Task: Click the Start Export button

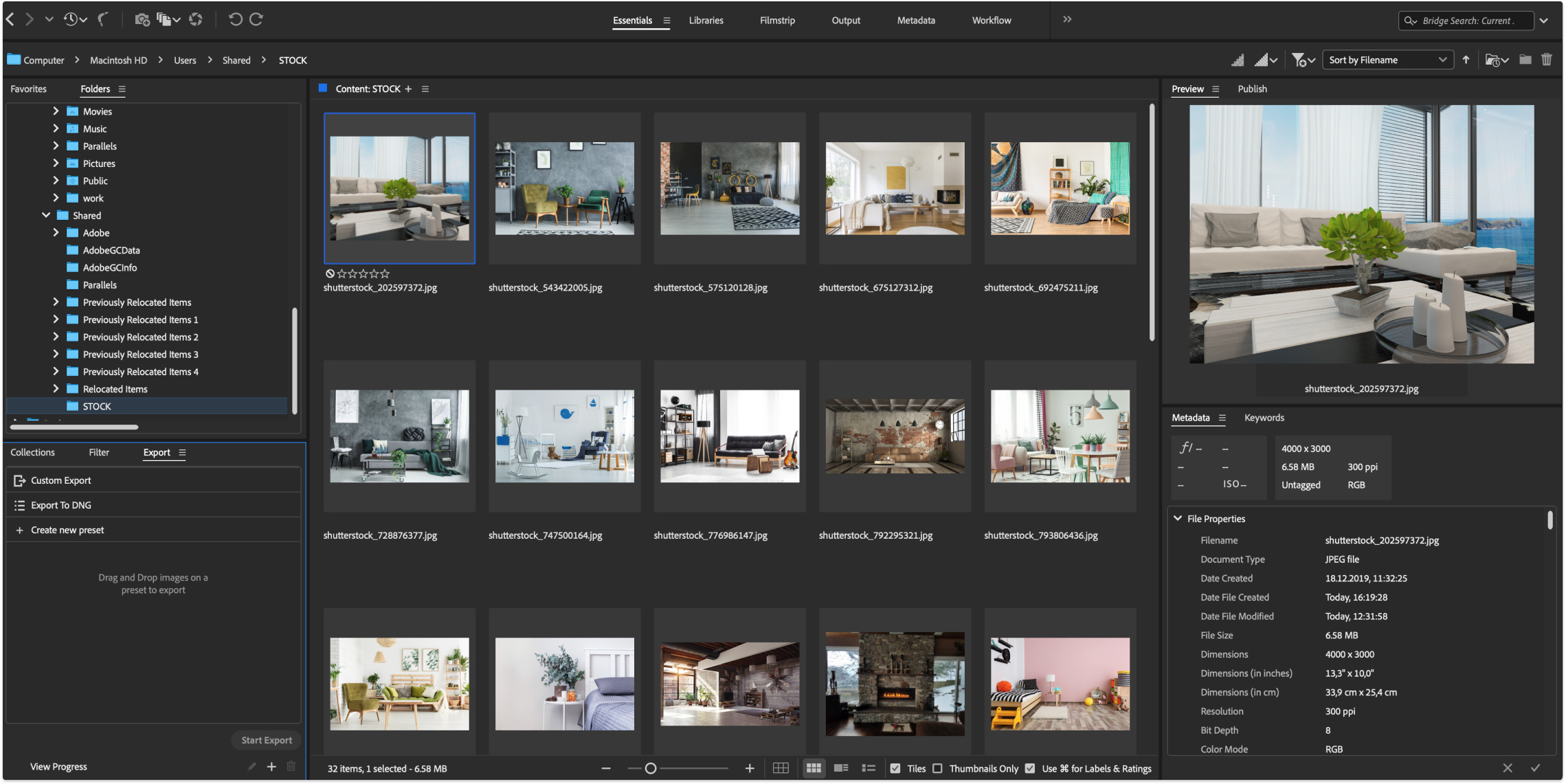Action: tap(267, 740)
